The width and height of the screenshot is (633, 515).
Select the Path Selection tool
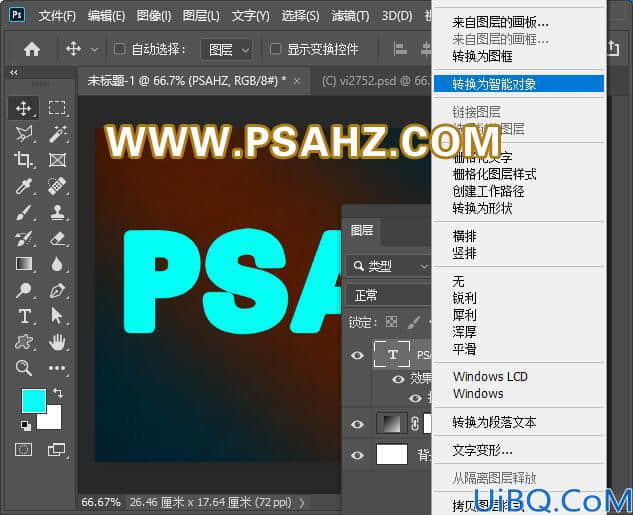57,316
